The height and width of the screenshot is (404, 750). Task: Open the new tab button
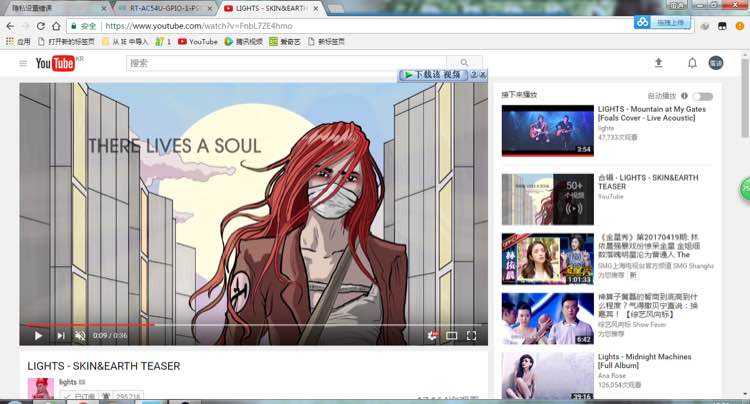tap(336, 8)
